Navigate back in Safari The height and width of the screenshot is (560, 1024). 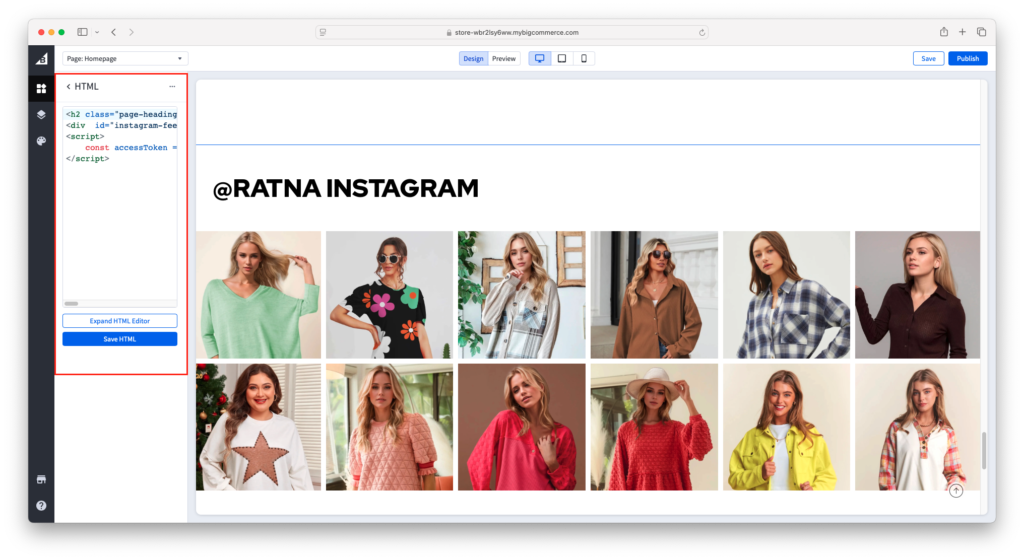coord(114,32)
